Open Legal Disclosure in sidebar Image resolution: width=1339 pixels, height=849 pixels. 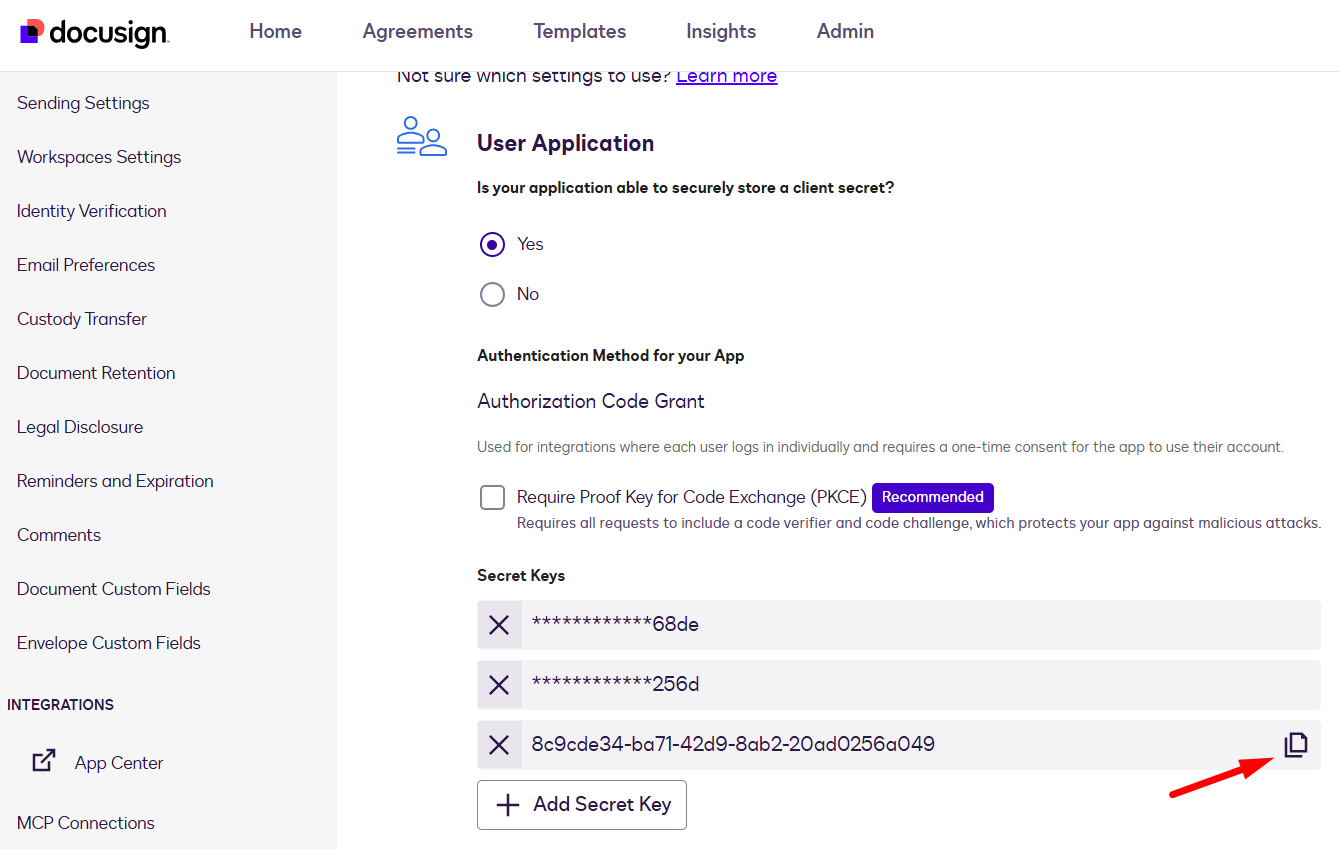(80, 427)
